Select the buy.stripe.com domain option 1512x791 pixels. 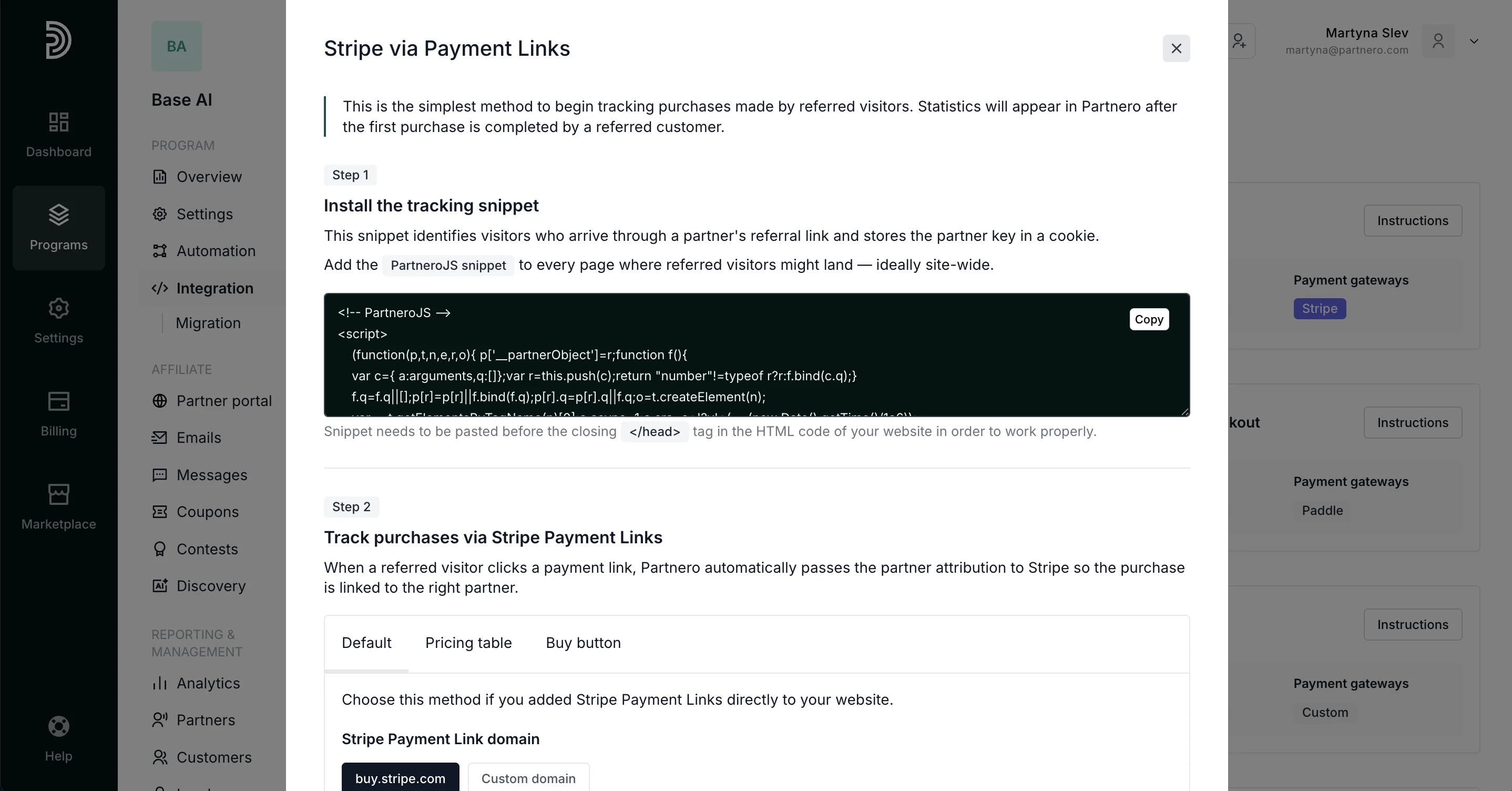click(400, 777)
